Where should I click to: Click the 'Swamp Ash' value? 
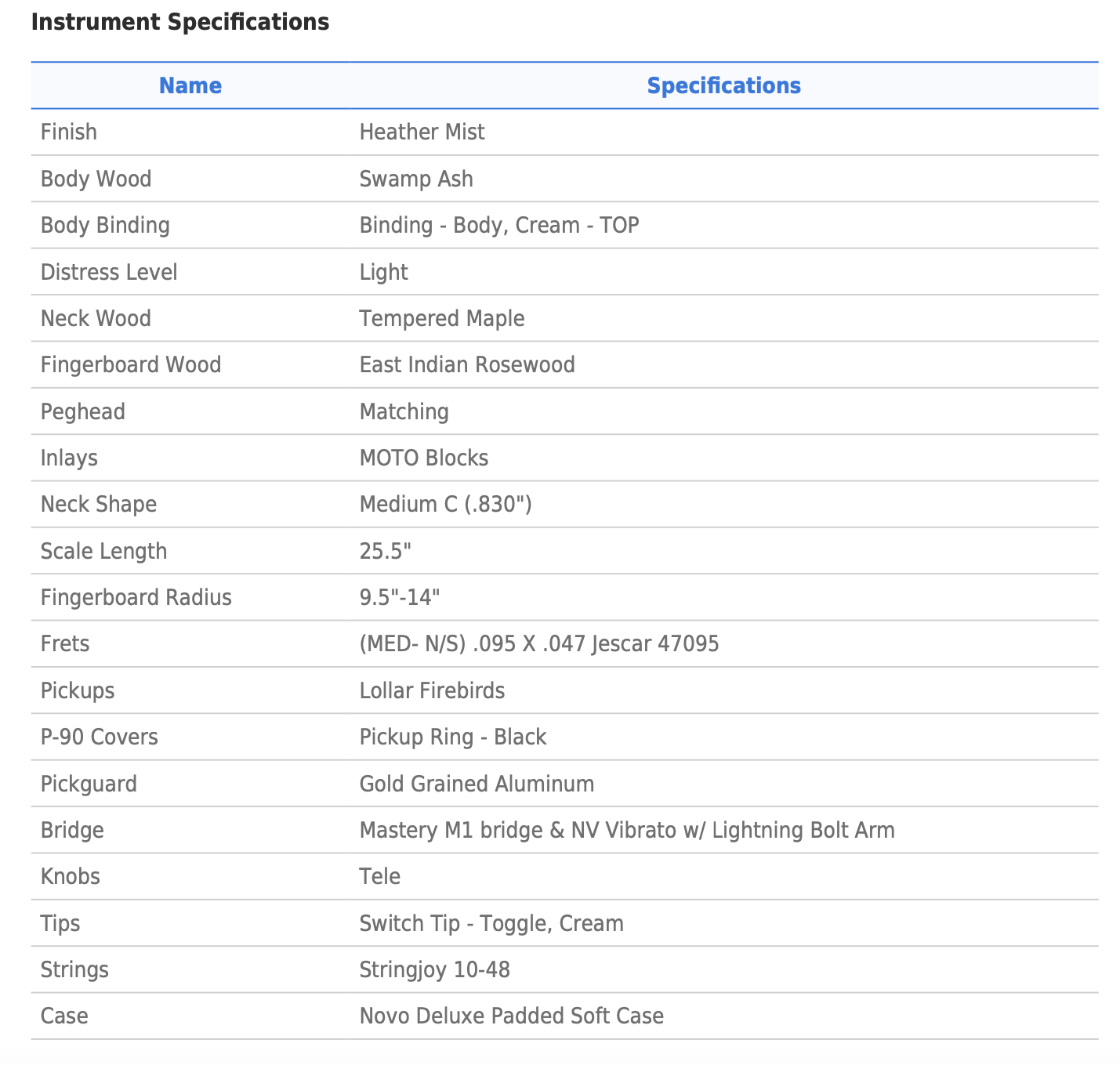[416, 179]
